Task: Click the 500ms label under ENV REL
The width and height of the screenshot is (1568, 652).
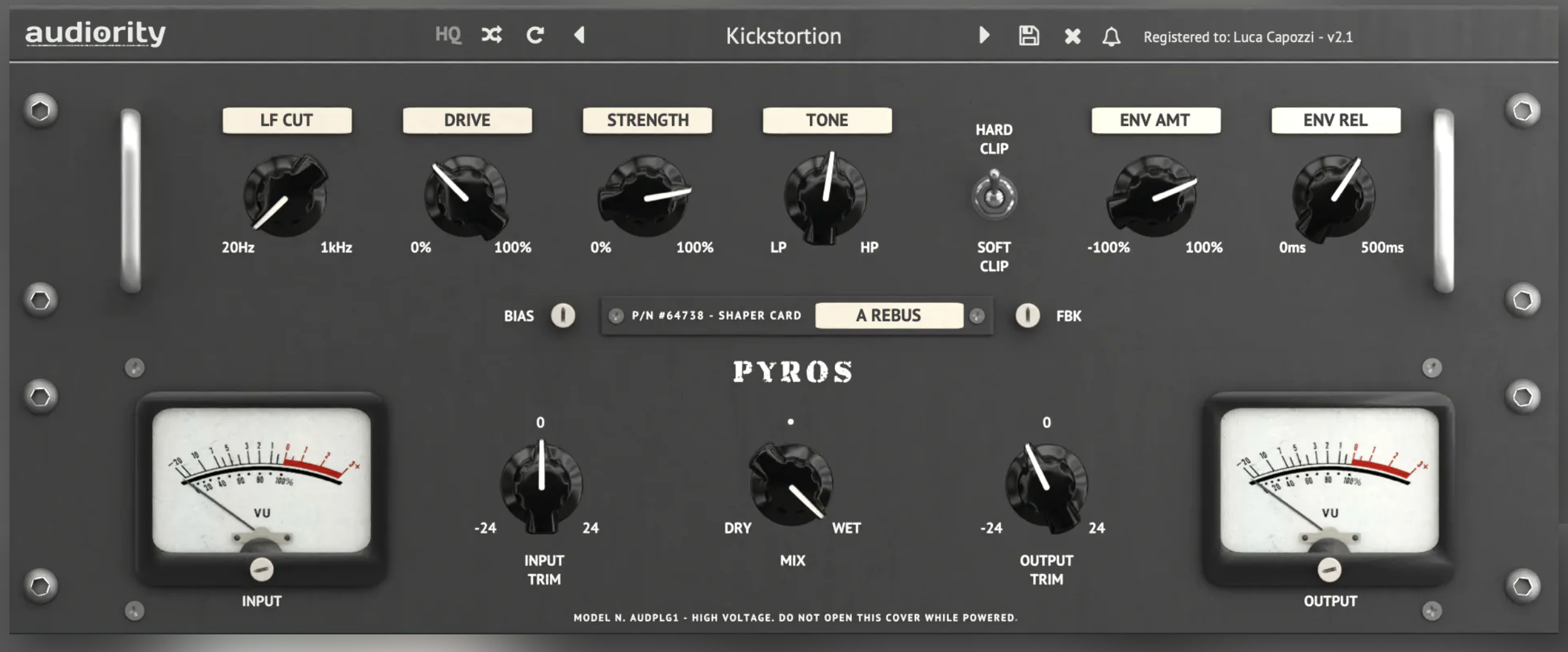Action: pos(1382,247)
